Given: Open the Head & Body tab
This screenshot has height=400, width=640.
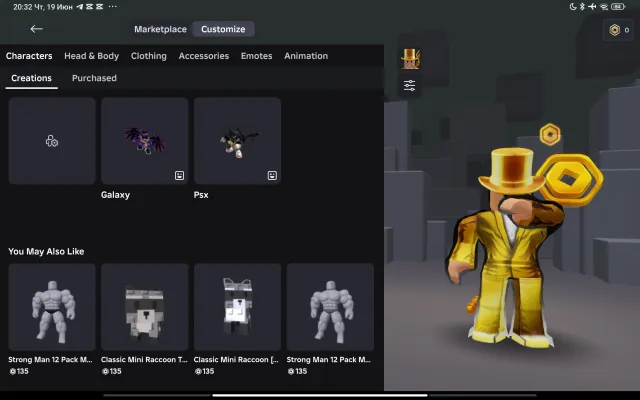Looking at the screenshot, I should (91, 56).
